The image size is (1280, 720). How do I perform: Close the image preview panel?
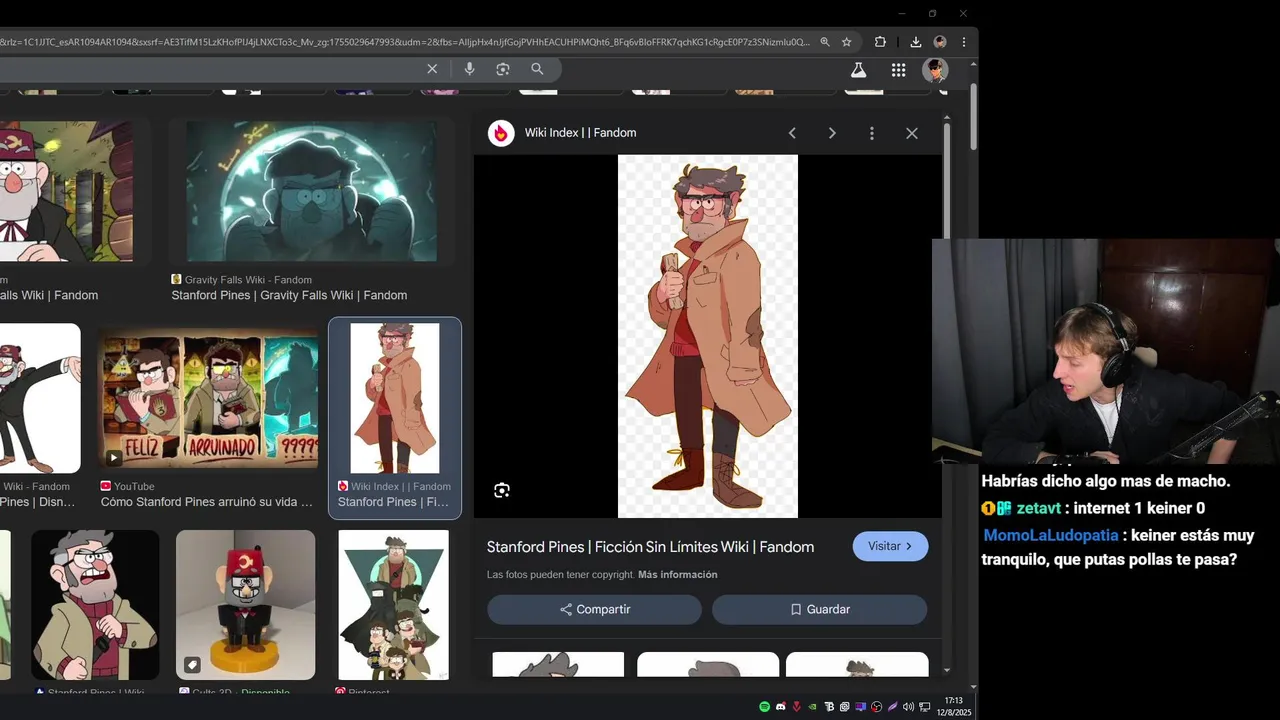(x=912, y=133)
